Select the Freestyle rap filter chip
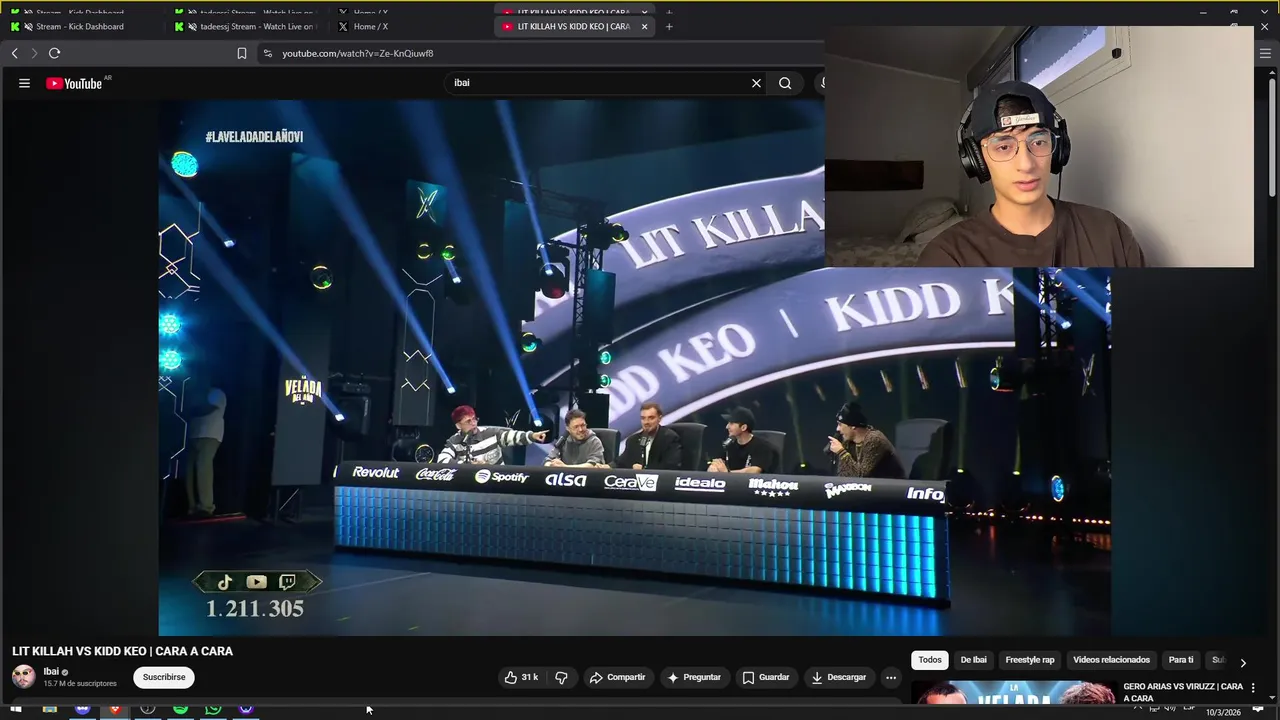The height and width of the screenshot is (720, 1280). click(x=1029, y=660)
